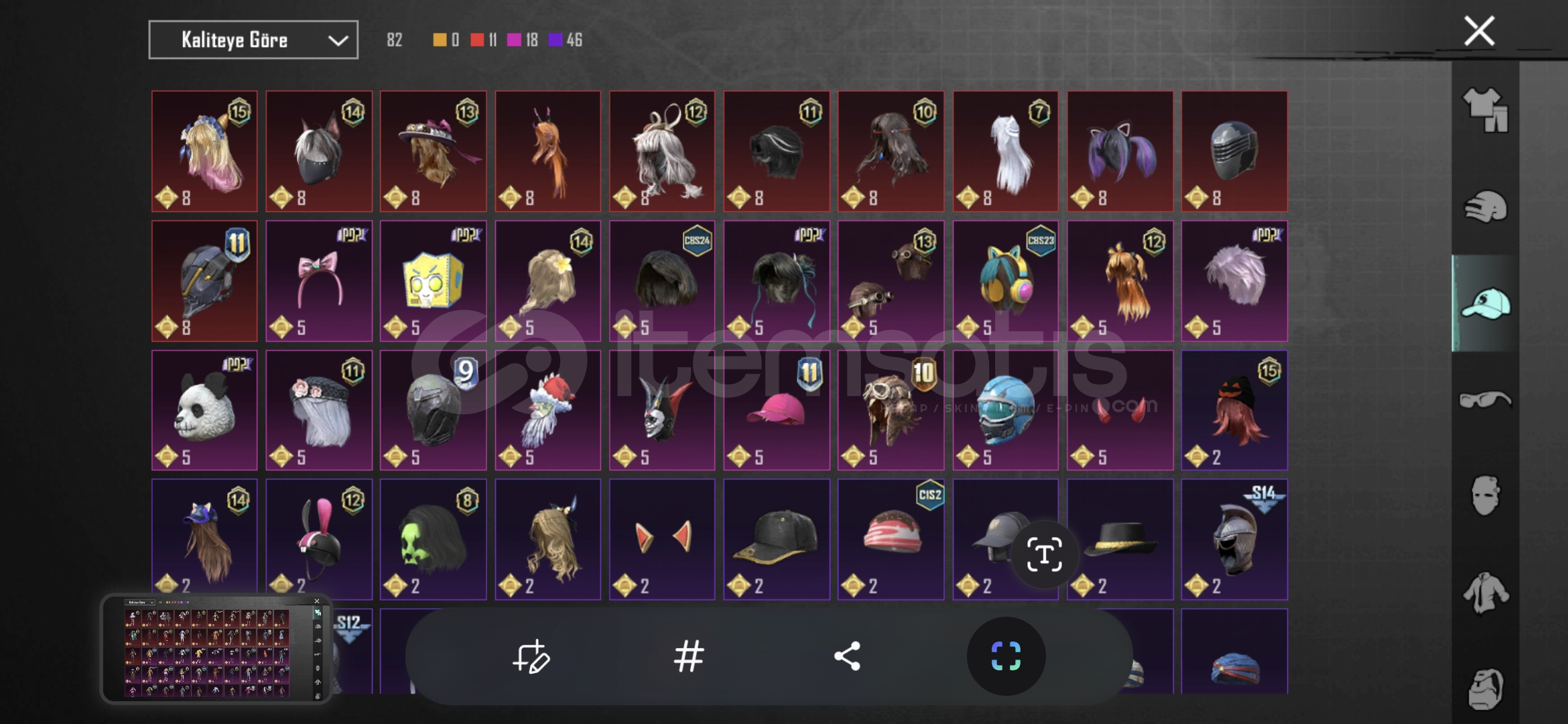Select the yellow box mask item
The height and width of the screenshot is (724, 1568).
[x=433, y=281]
